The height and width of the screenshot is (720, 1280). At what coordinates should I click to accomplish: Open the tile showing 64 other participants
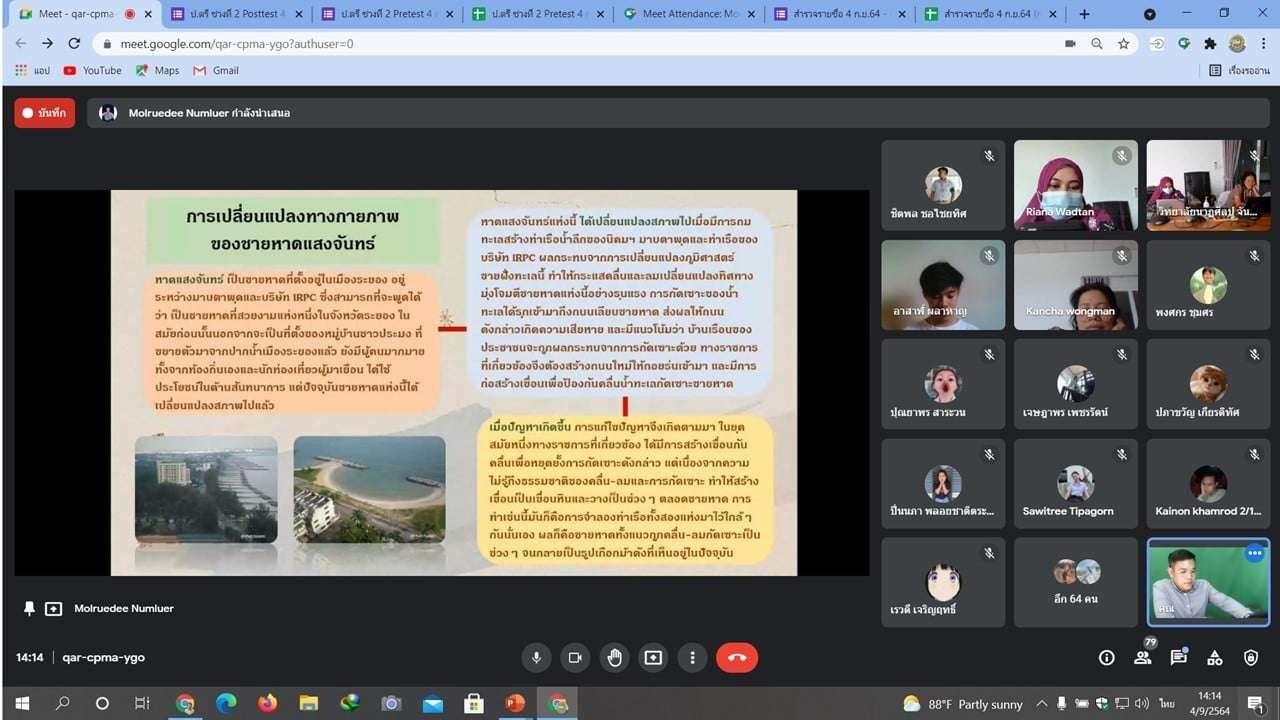point(1075,582)
